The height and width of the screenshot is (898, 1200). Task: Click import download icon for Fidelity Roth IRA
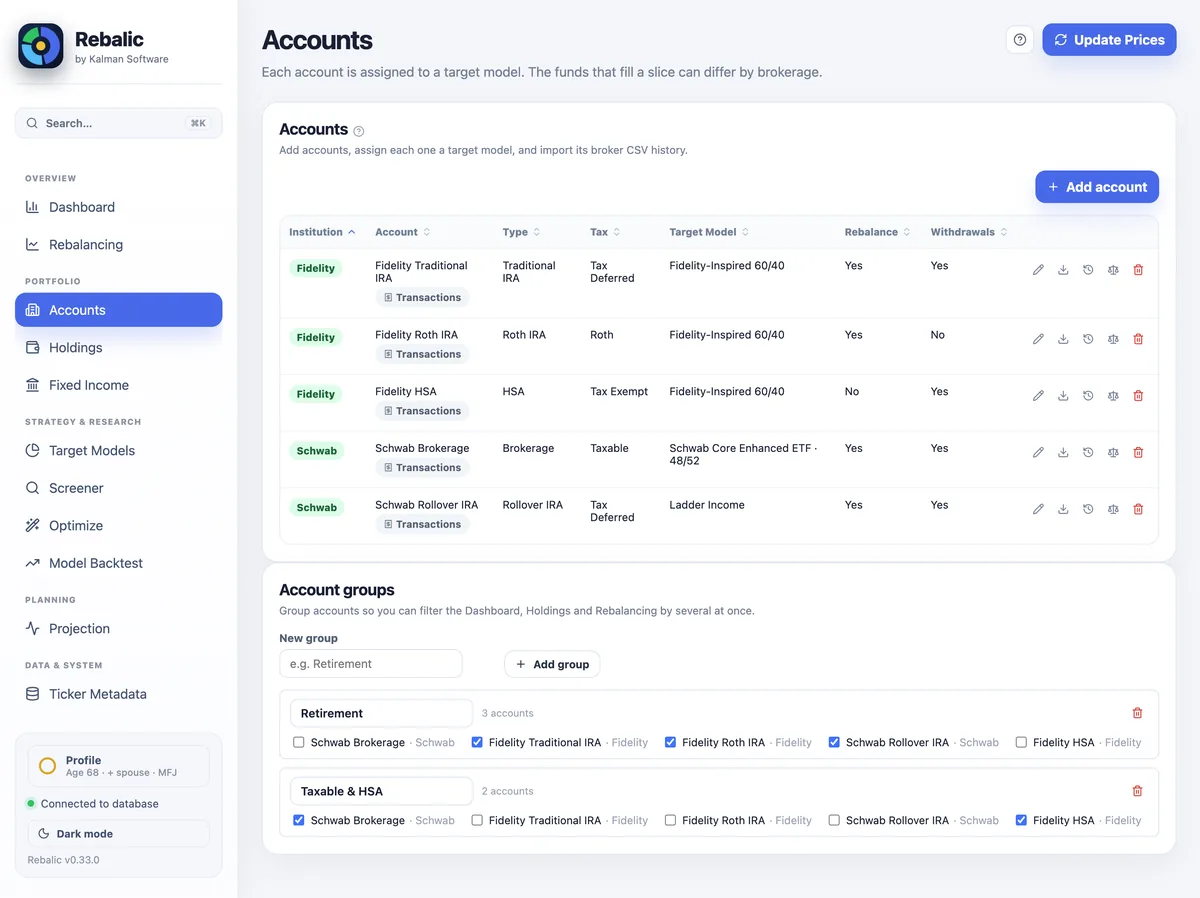[1063, 339]
